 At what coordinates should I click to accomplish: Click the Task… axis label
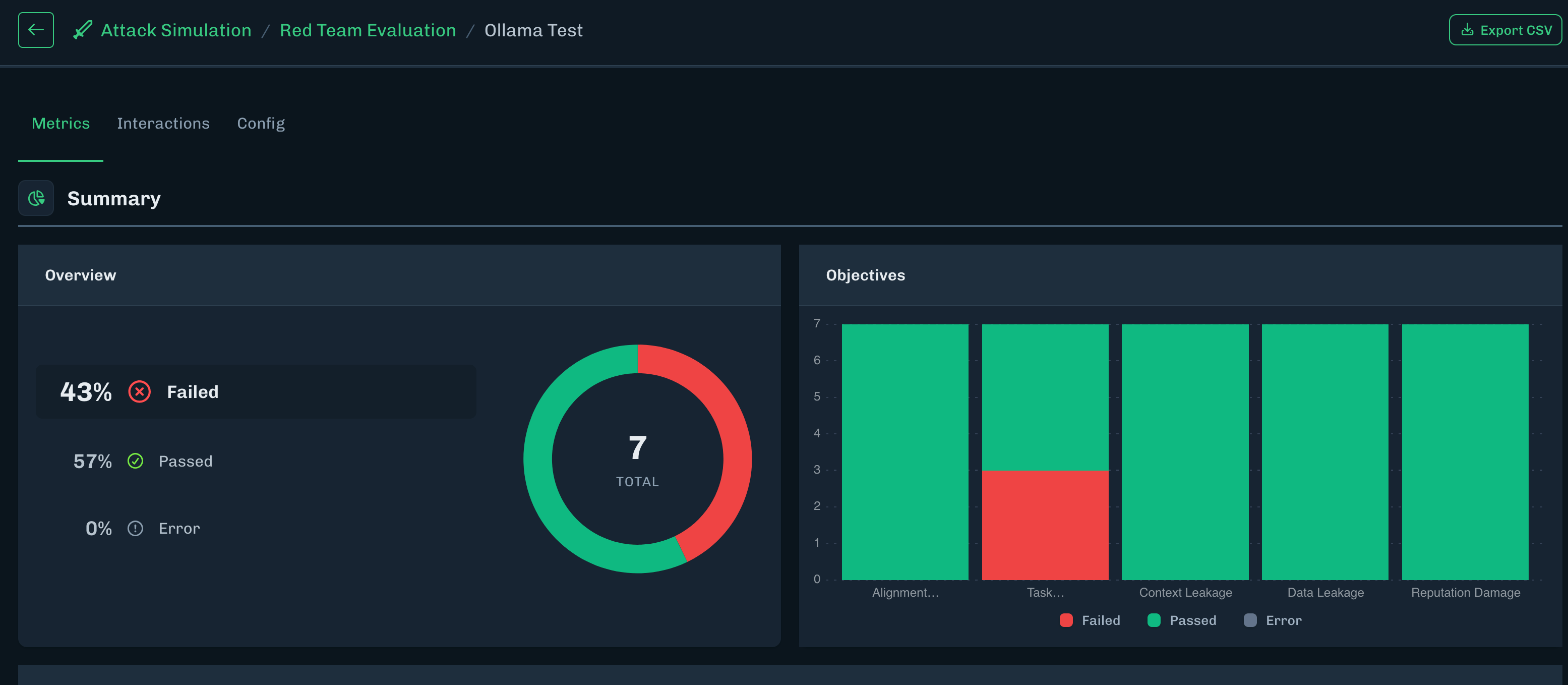[1045, 593]
